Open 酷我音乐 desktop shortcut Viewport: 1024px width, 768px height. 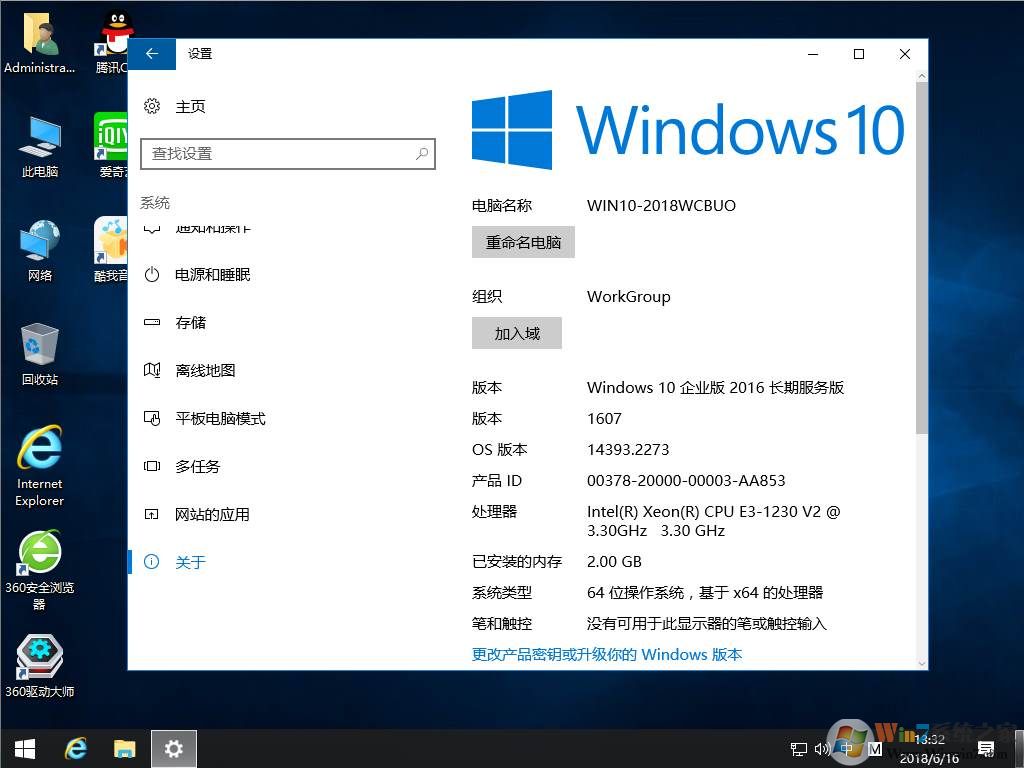point(111,250)
